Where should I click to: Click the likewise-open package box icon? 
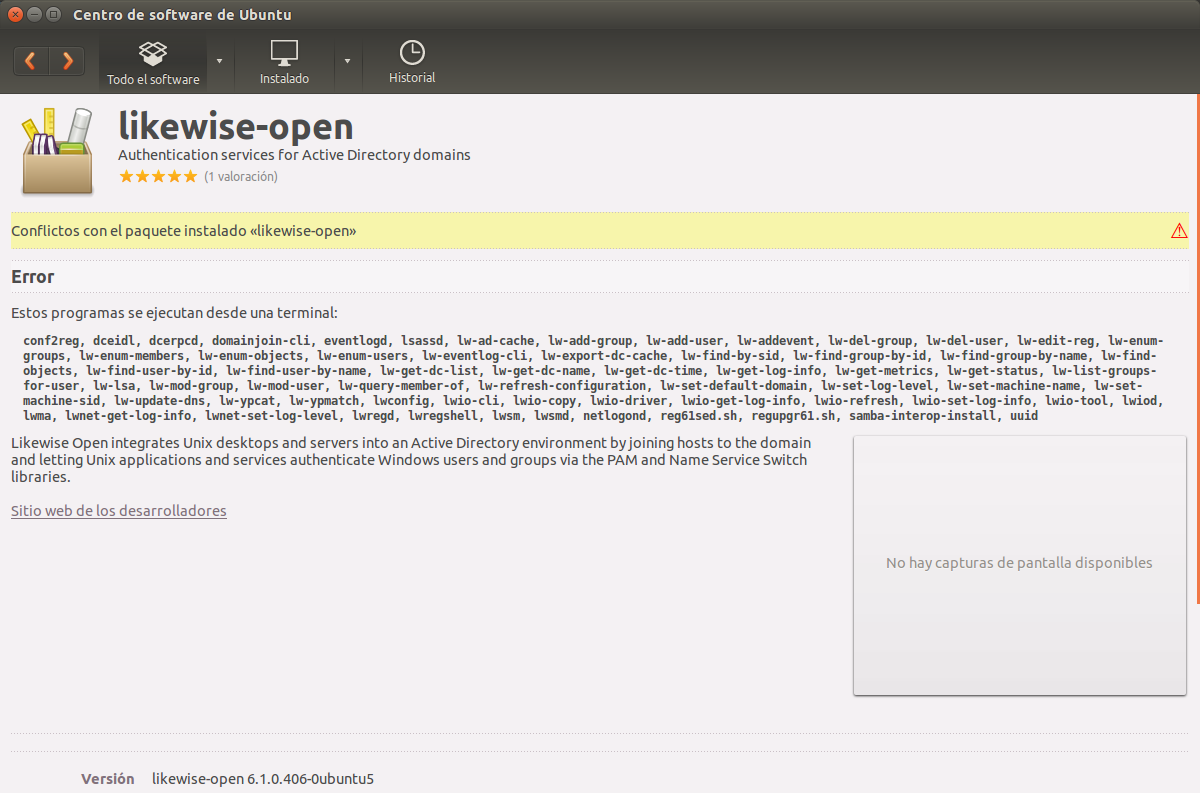coord(57,151)
